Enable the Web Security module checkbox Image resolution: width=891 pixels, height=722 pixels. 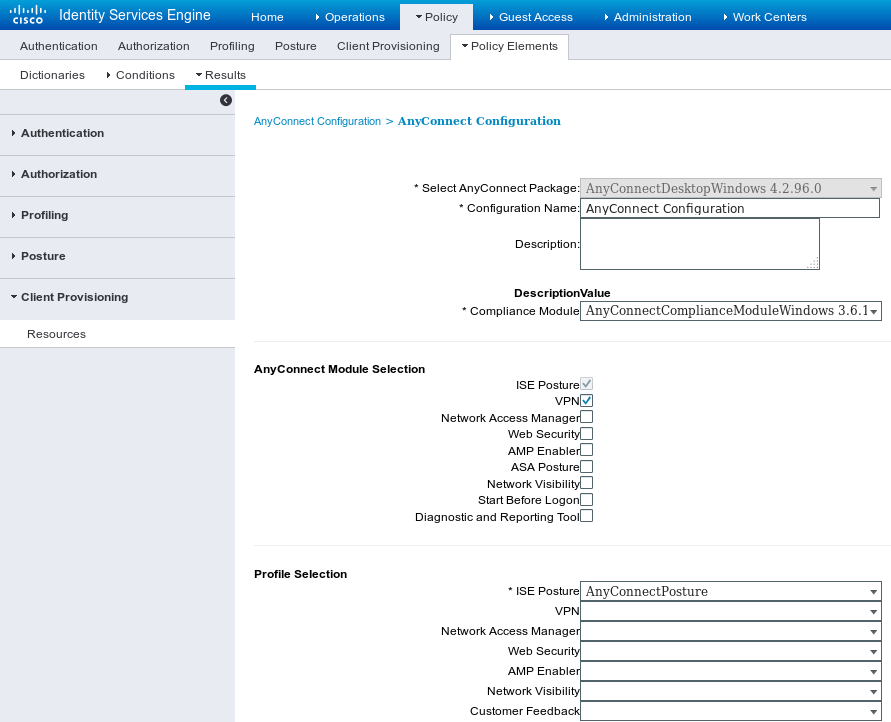tap(586, 433)
